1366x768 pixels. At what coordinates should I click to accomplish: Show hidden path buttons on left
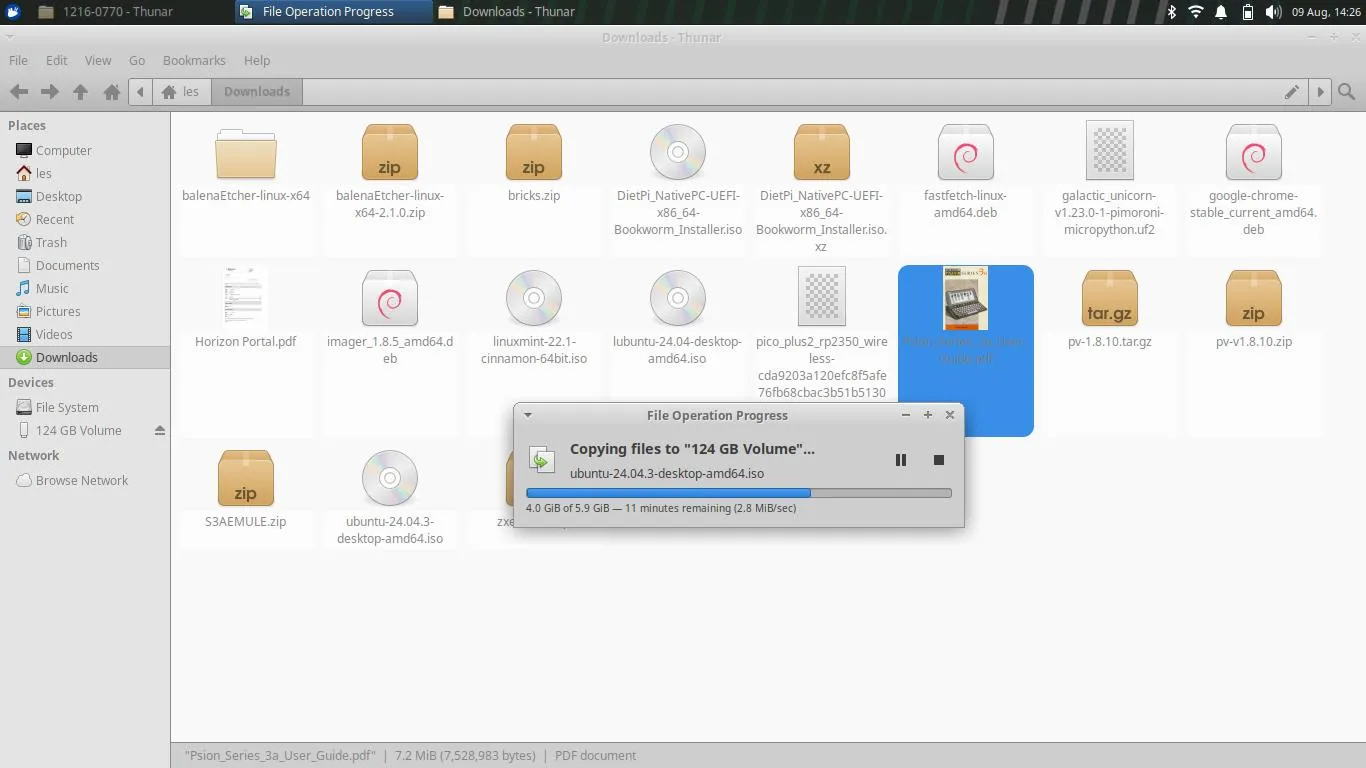[x=140, y=92]
